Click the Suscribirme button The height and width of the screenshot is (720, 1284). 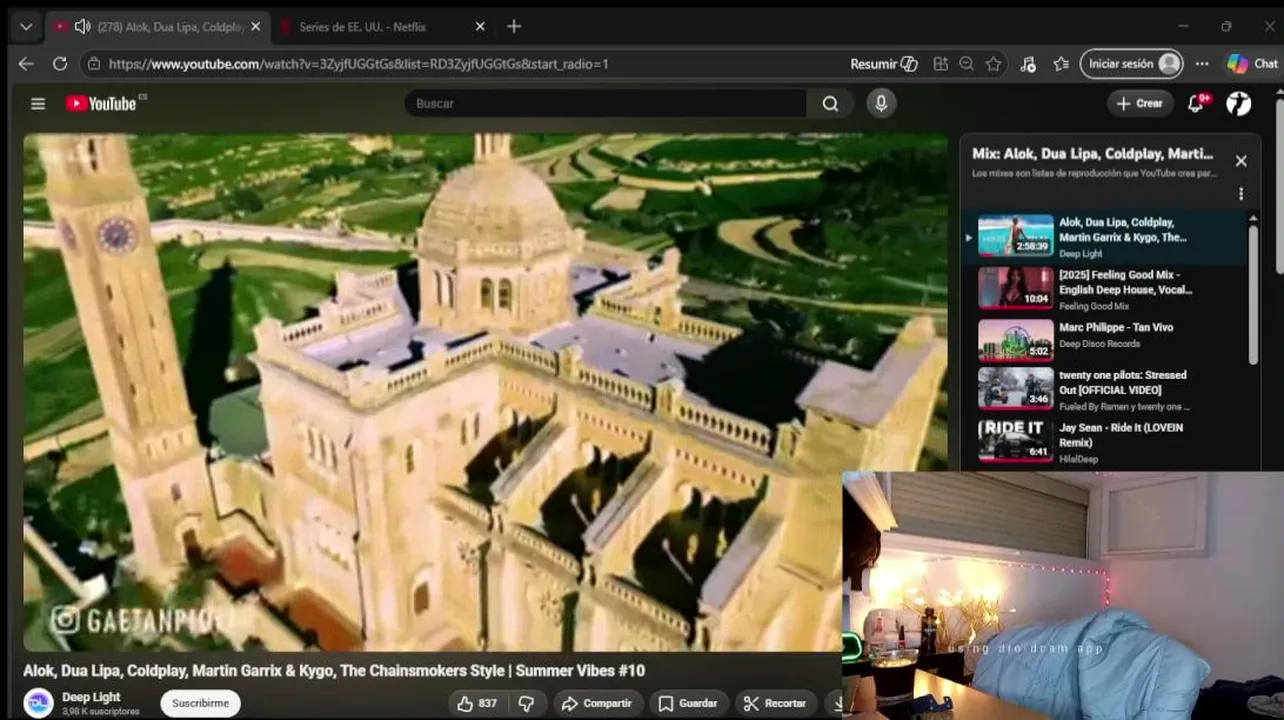pyautogui.click(x=200, y=703)
